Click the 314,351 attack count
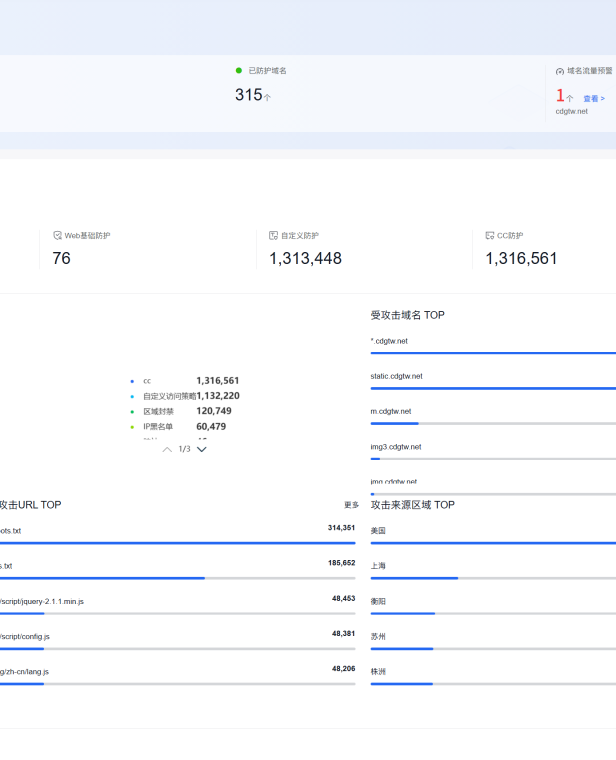This screenshot has height=760, width=616. 341,528
